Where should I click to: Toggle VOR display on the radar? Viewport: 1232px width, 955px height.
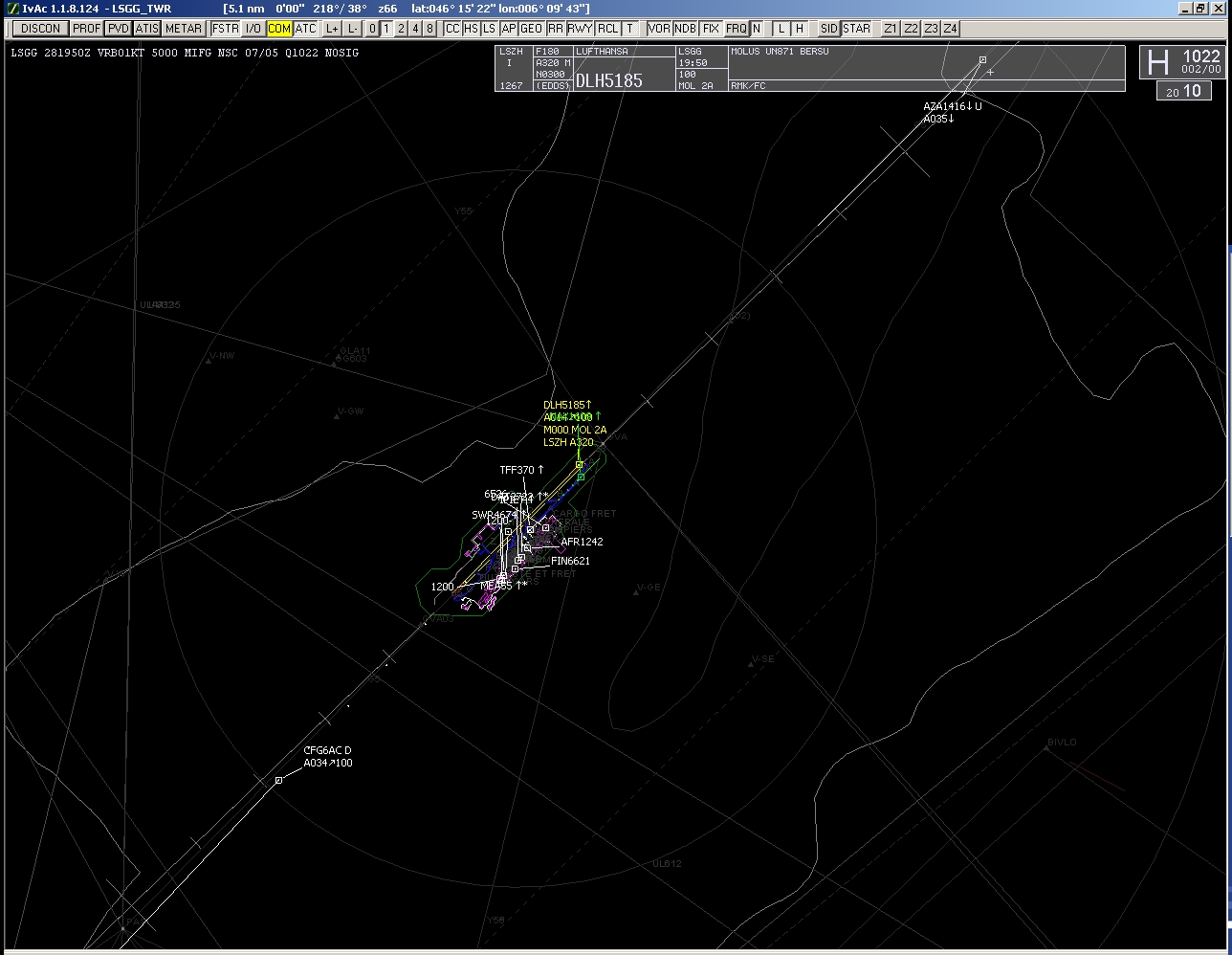click(659, 29)
